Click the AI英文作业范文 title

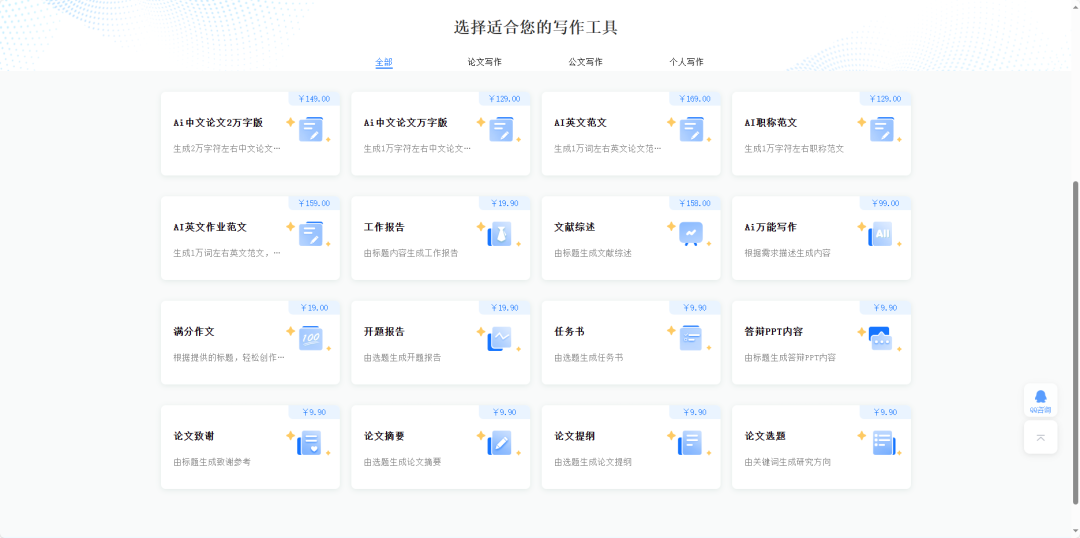[x=210, y=227]
